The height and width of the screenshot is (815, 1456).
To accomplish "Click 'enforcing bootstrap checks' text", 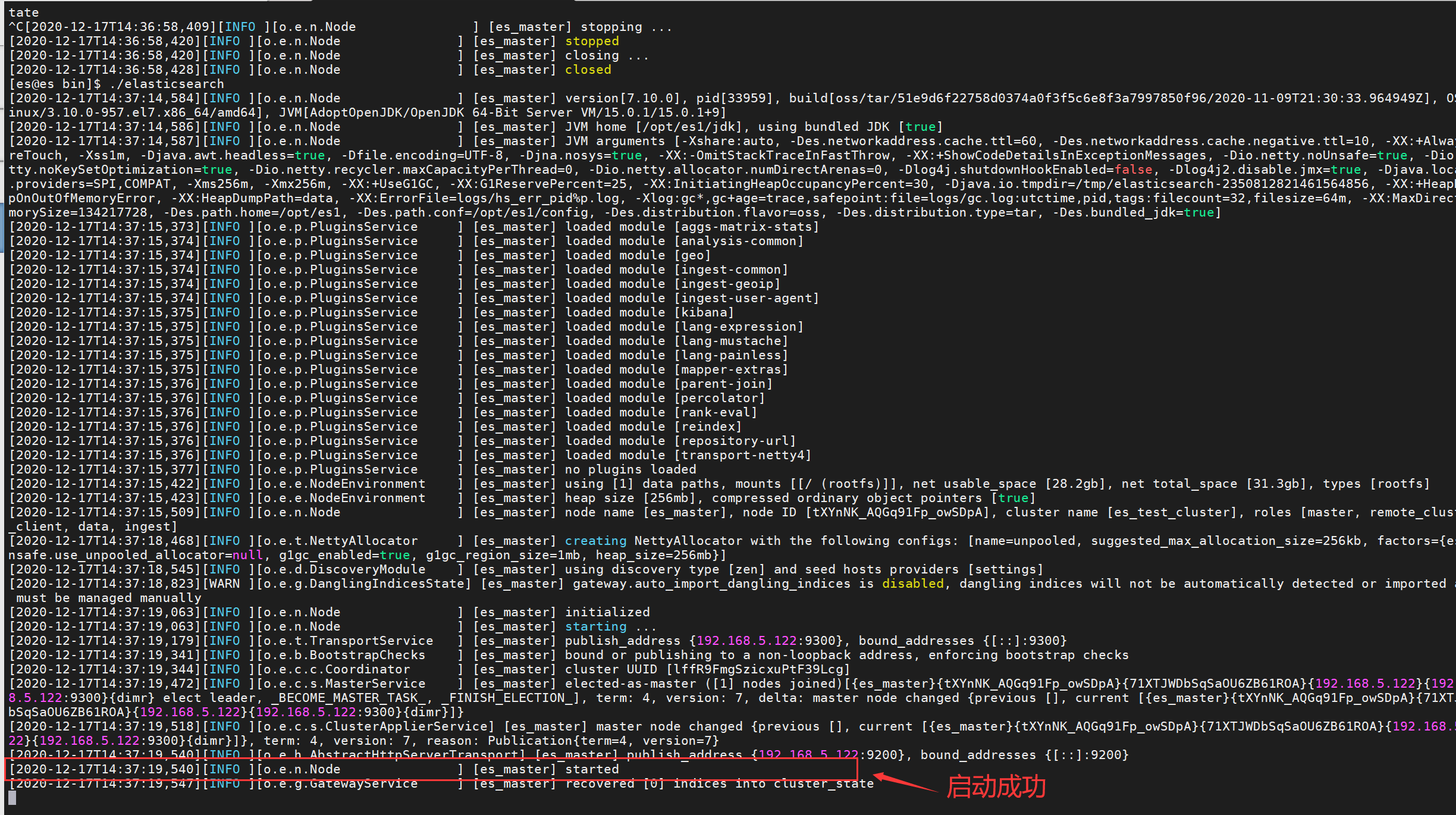I will tap(1028, 655).
